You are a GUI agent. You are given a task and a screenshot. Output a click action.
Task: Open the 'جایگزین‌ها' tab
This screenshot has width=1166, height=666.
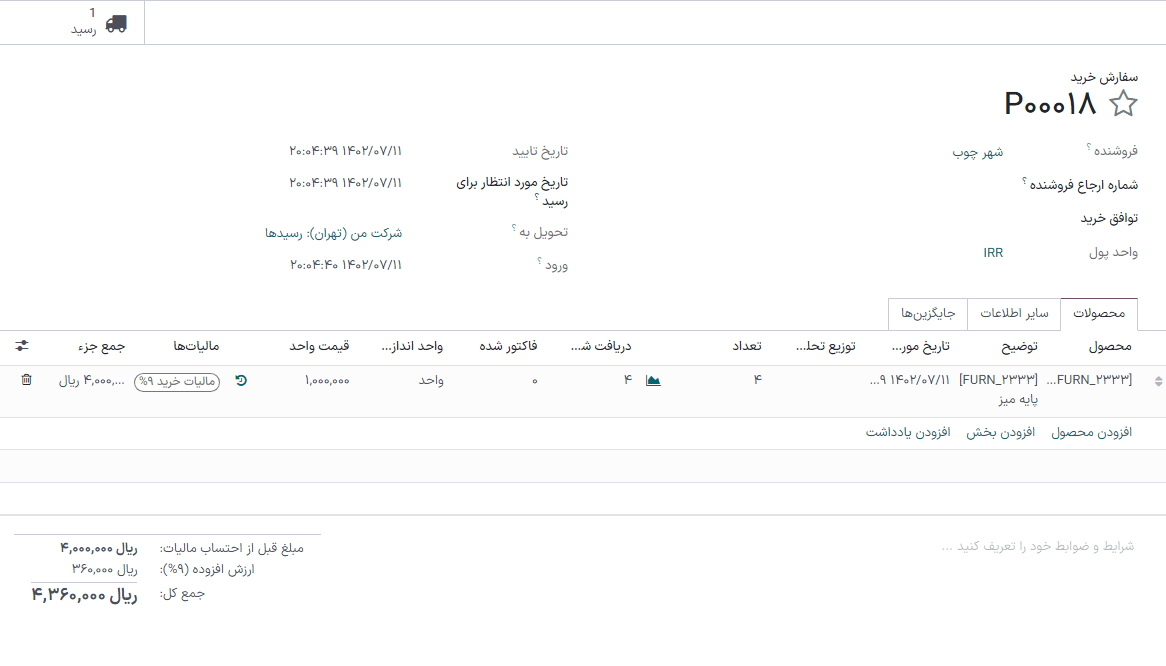click(x=927, y=314)
